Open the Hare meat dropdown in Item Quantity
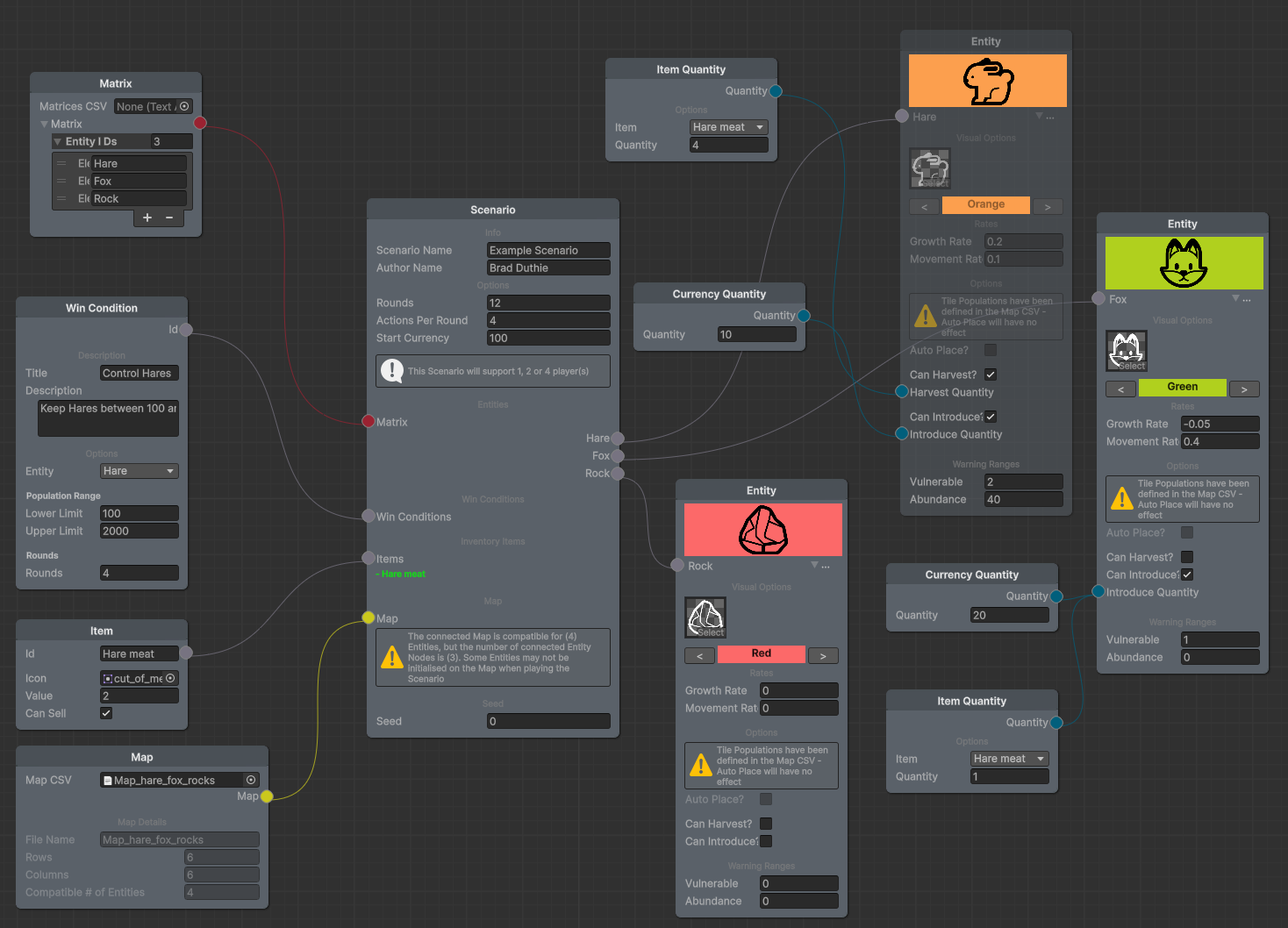Screen dimensions: 1288x928 [728, 126]
